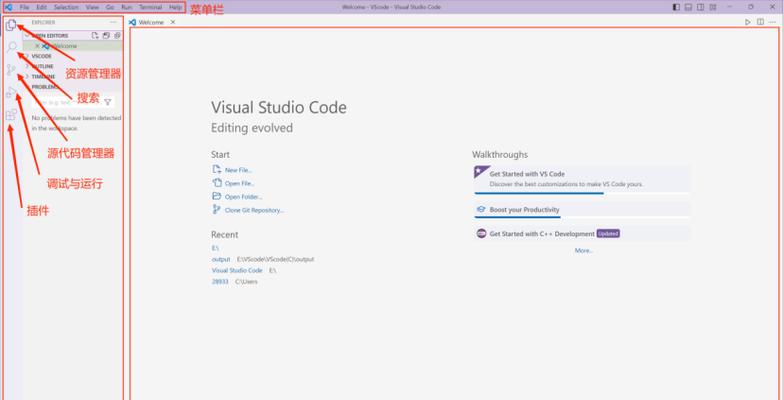Viewport: 783px width, 400px height.
Task: Open the Explorer view in activity bar
Action: (11, 25)
